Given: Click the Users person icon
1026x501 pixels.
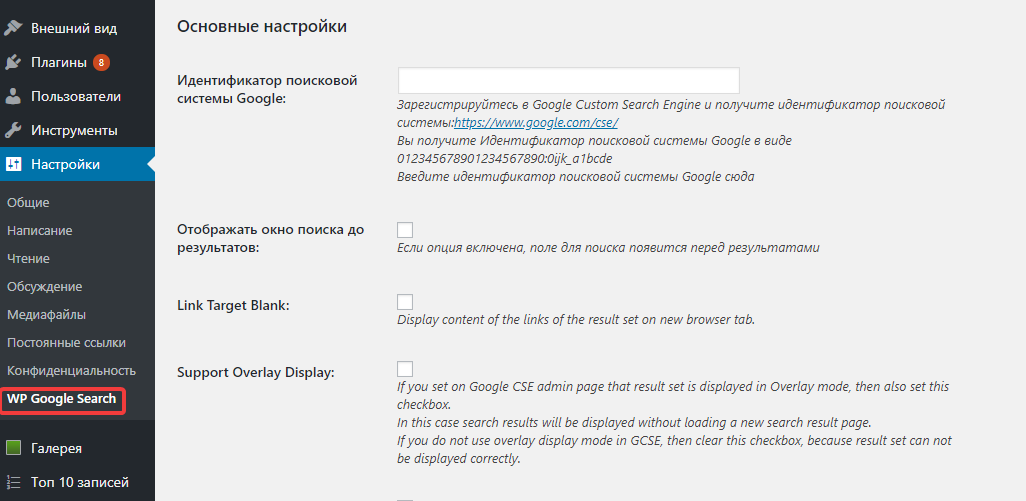Looking at the screenshot, I should (13, 96).
